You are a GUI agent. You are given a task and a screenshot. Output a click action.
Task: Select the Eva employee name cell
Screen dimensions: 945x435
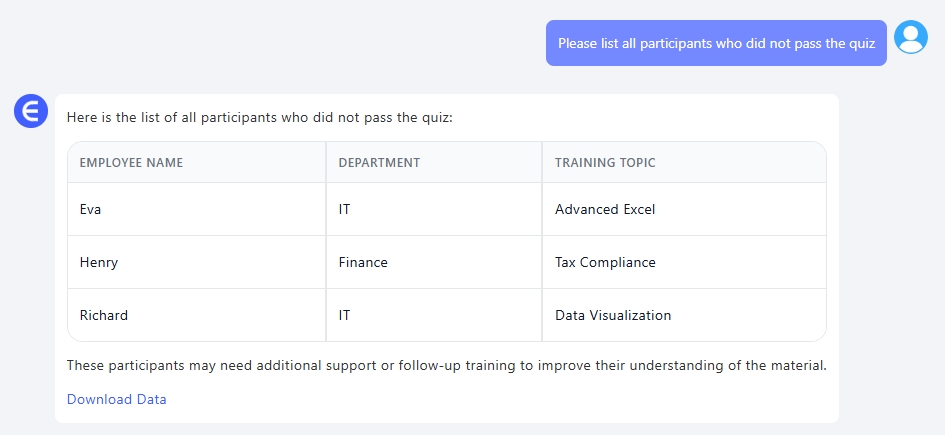click(91, 210)
